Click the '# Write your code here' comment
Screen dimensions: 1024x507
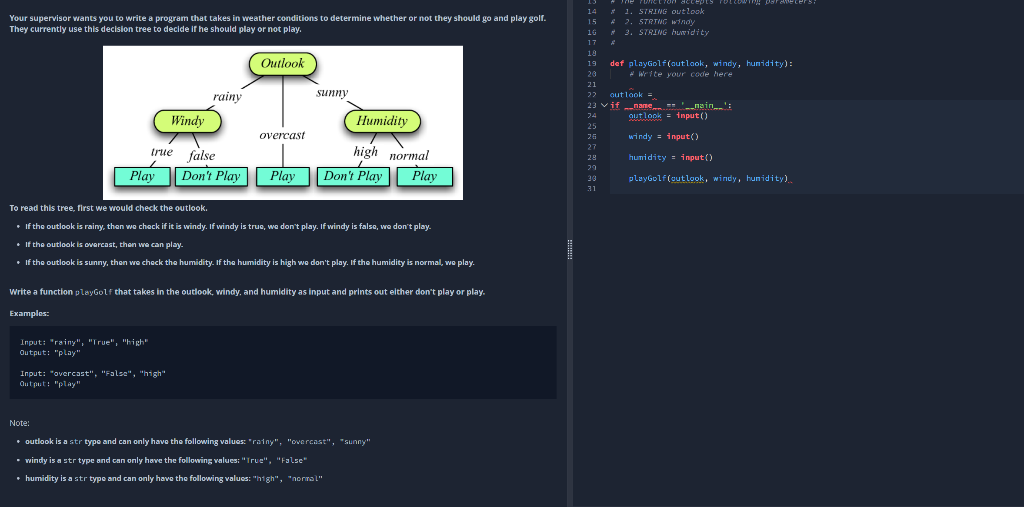(680, 74)
